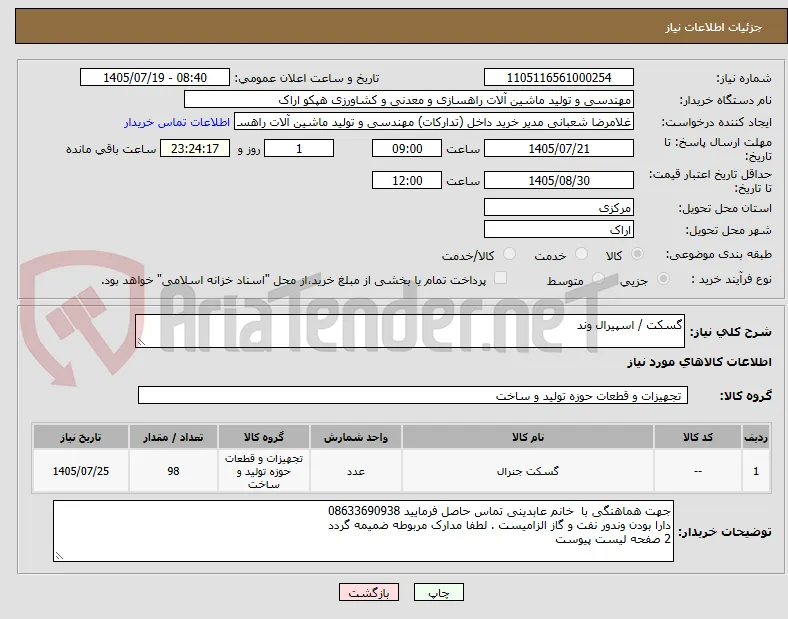Click the نام دستگاه خریدار field

[409, 99]
